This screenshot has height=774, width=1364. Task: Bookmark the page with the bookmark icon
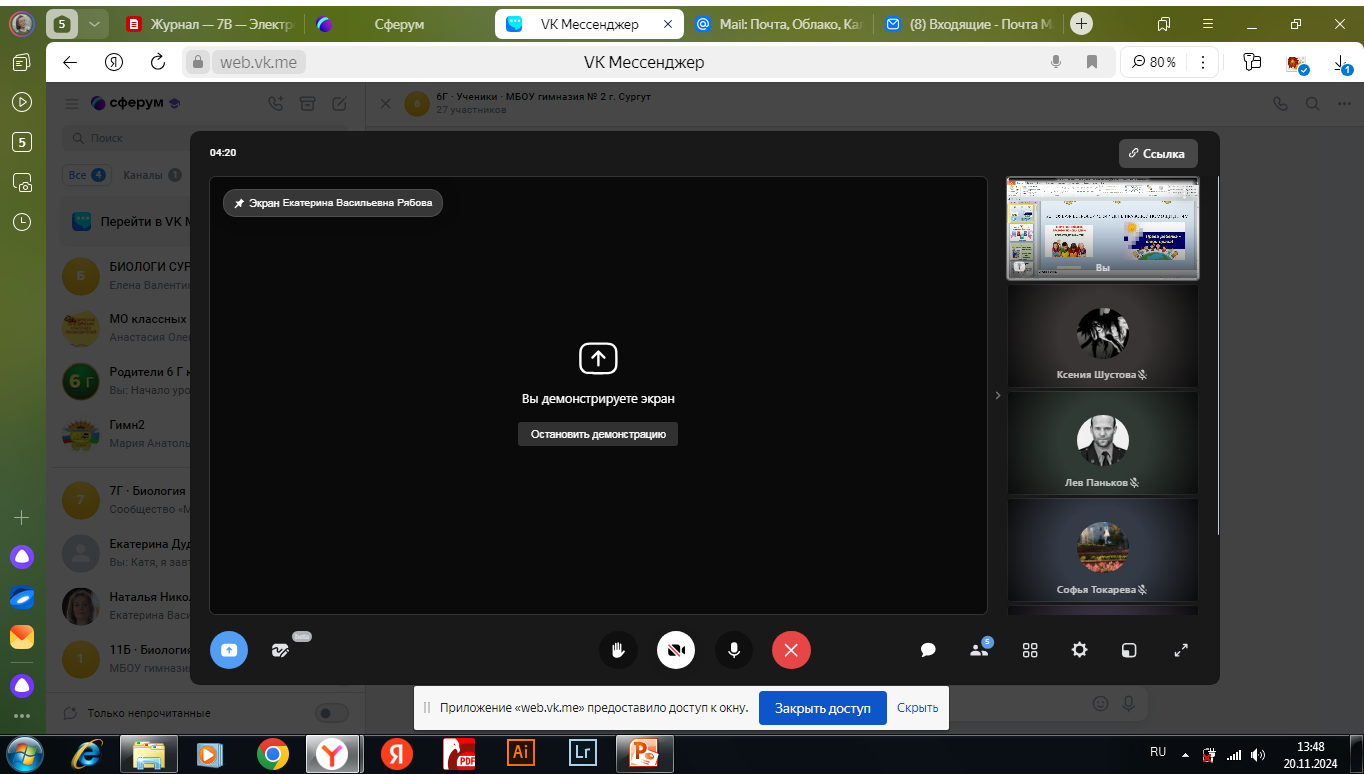1092,62
